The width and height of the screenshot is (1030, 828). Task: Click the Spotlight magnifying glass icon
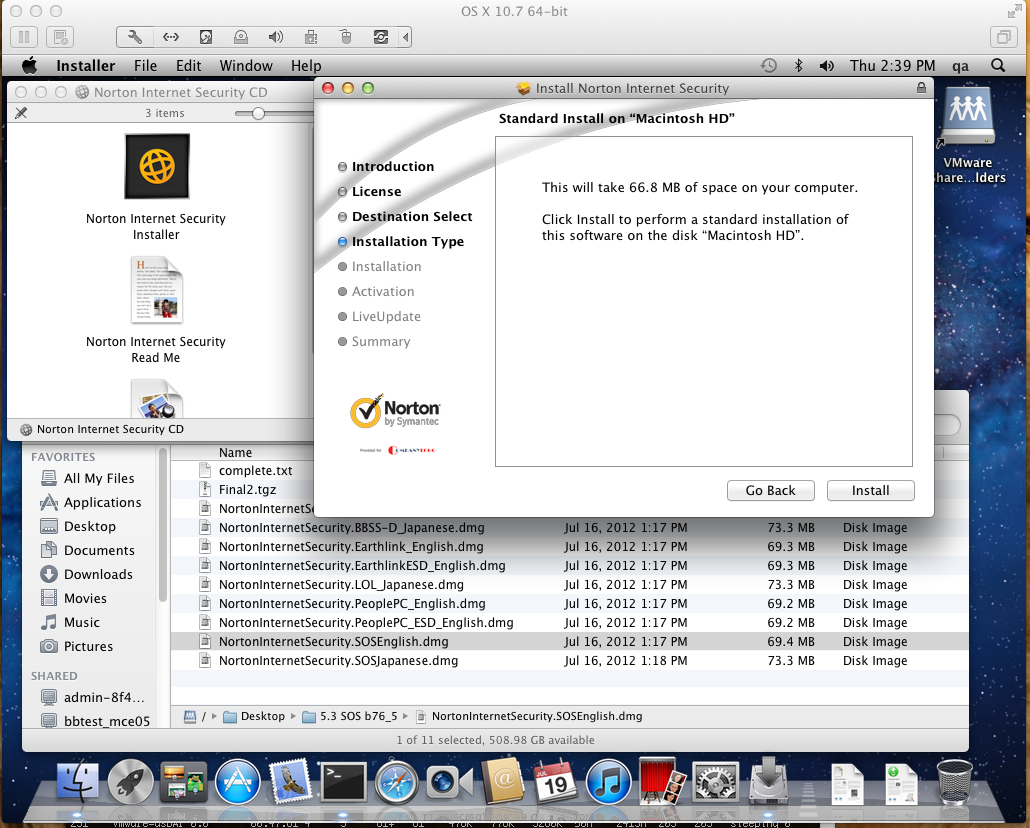(x=997, y=66)
